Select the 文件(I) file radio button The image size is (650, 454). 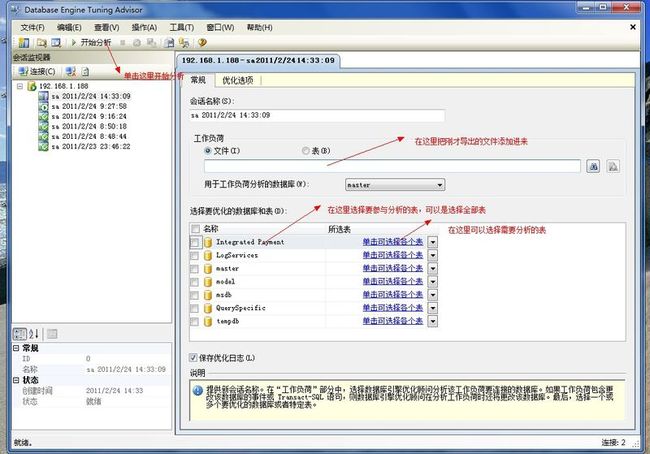tap(208, 151)
